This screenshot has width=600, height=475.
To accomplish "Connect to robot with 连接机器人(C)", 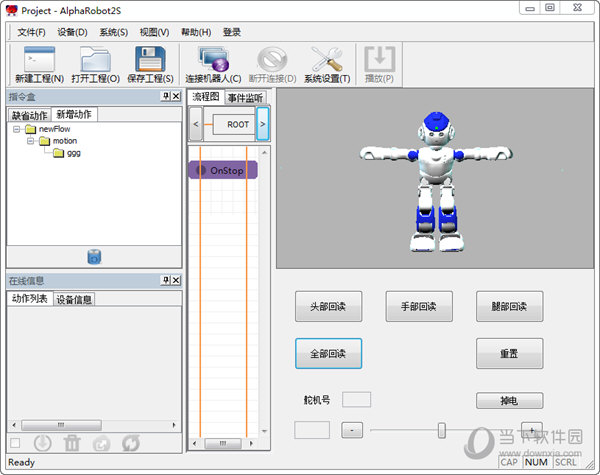I will (213, 64).
